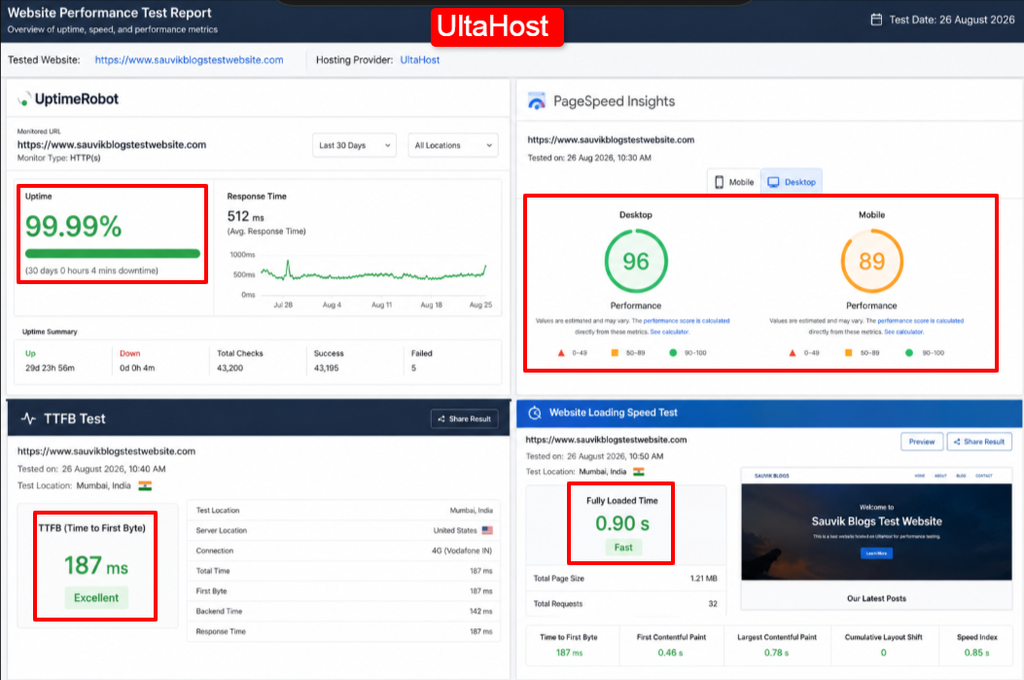This screenshot has height=680, width=1024.
Task: Click the Preview button
Action: 921,442
